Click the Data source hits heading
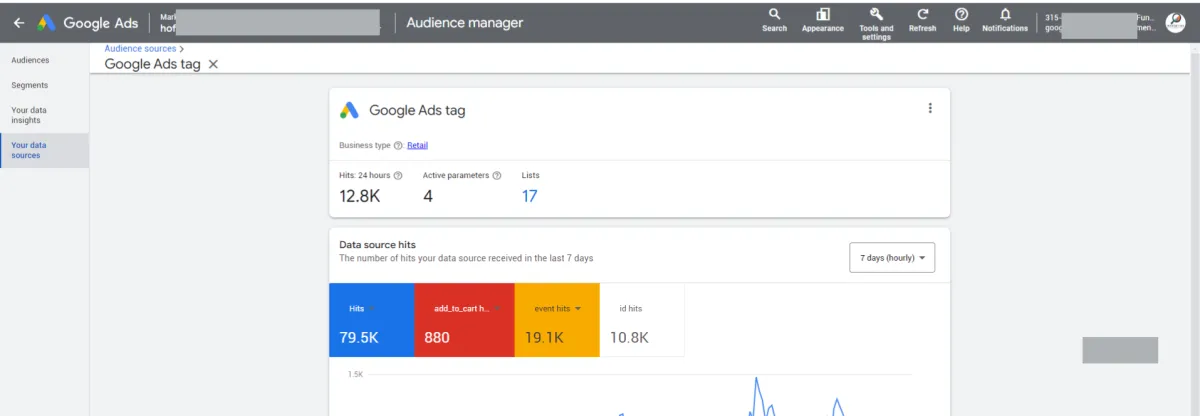1200x416 pixels. (x=377, y=244)
